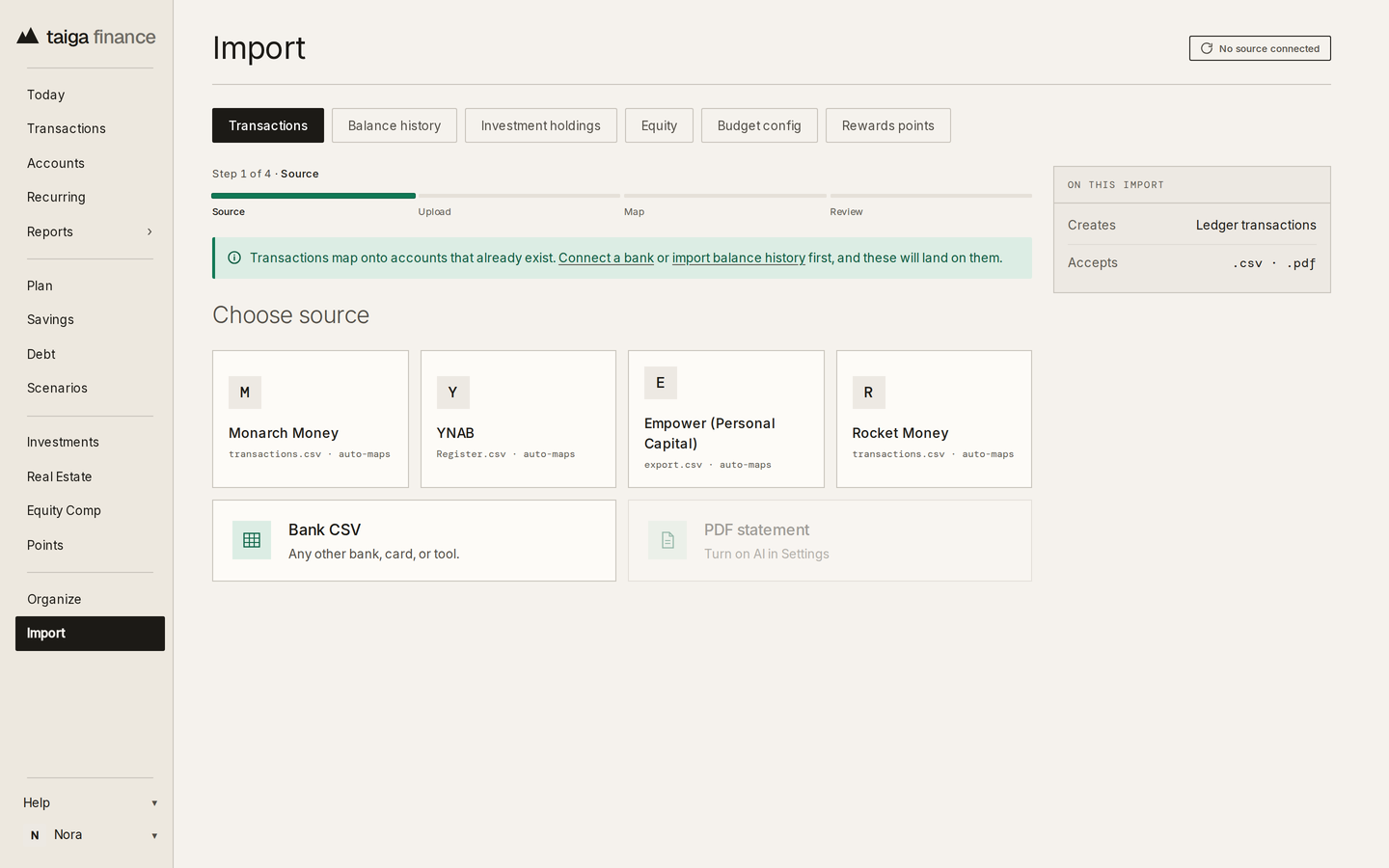Click the Review step progress segment
Viewport: 1389px width, 868px height.
(931, 196)
